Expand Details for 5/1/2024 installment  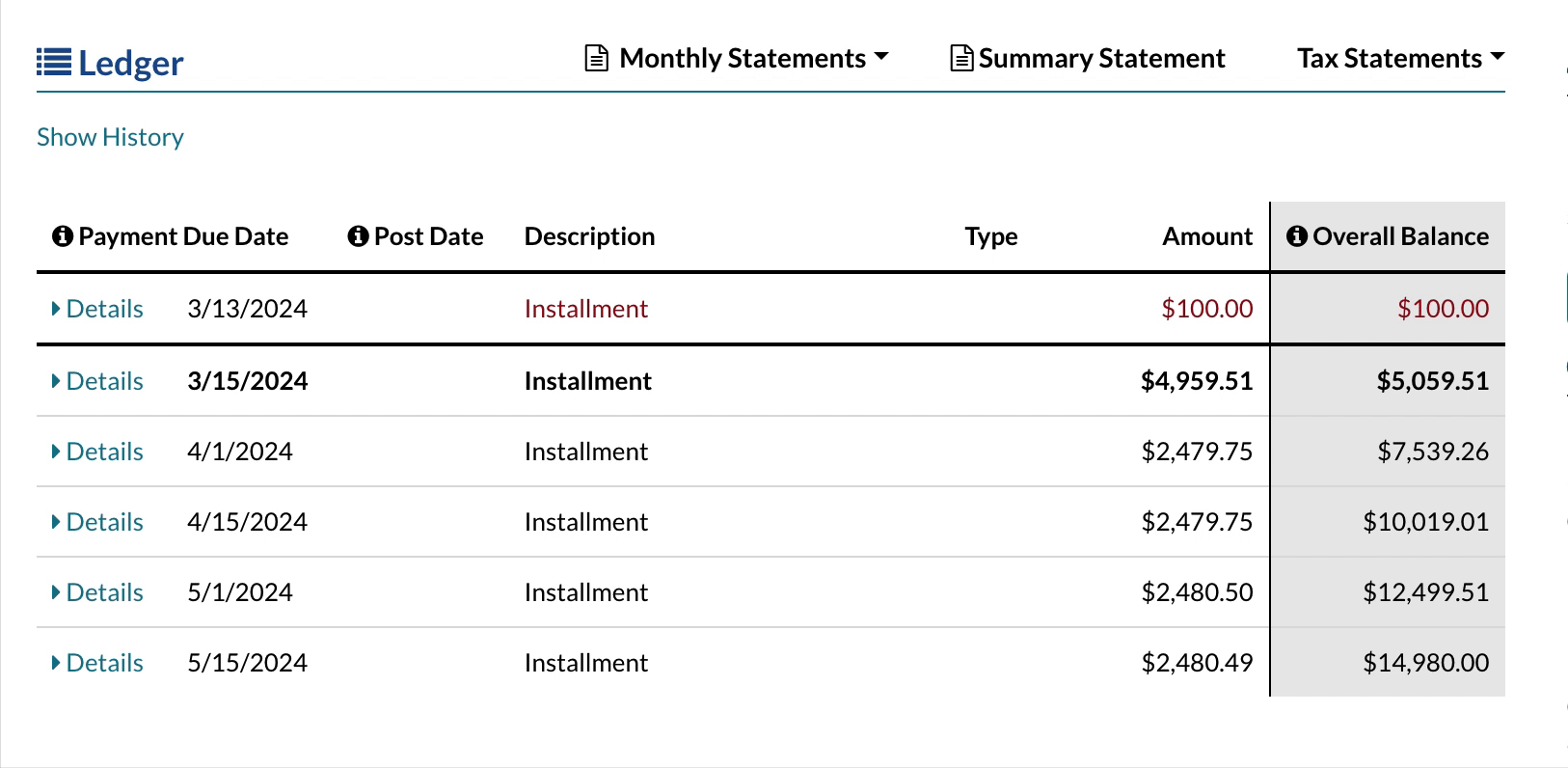click(x=97, y=592)
